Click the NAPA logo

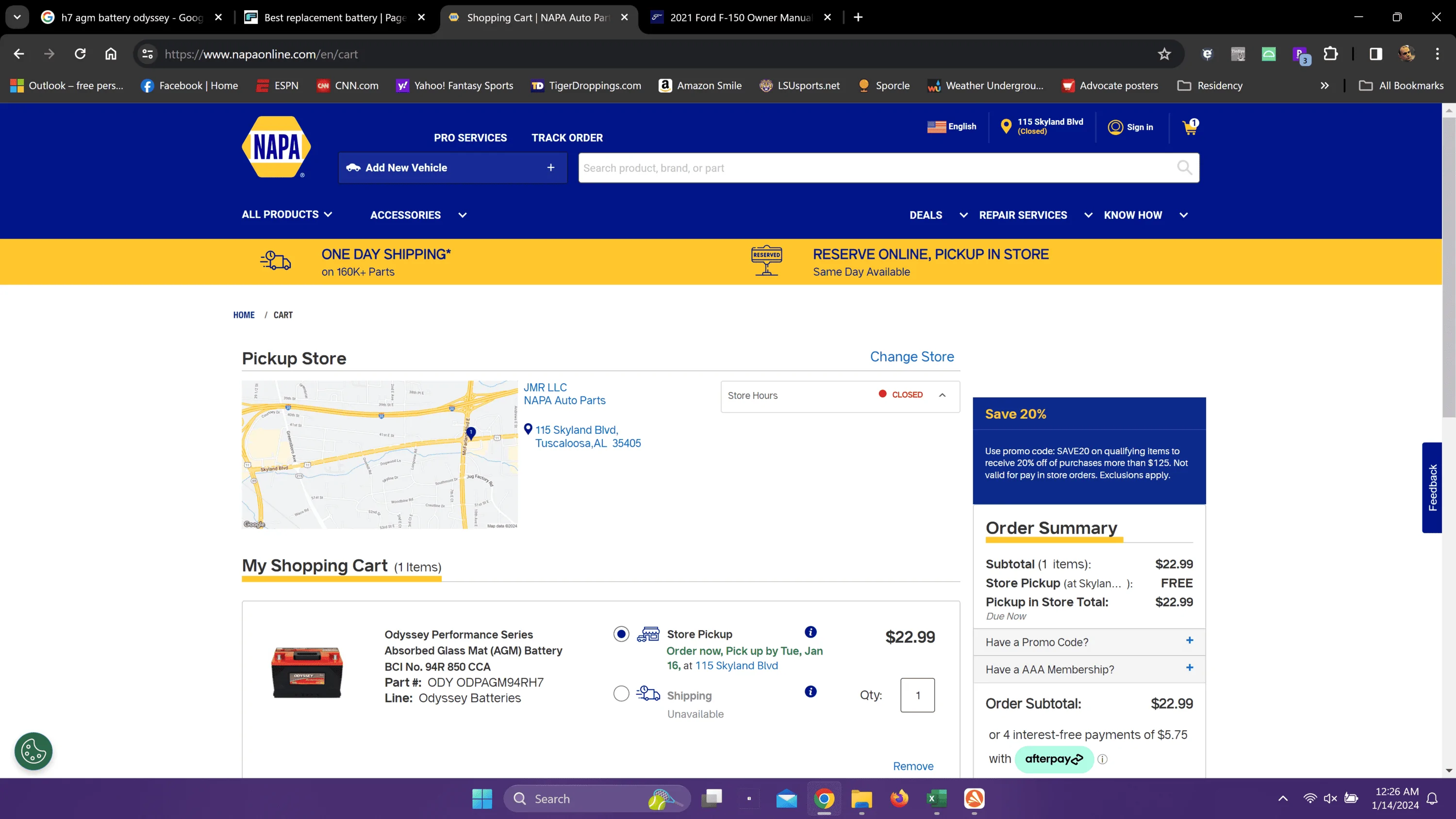(x=276, y=147)
